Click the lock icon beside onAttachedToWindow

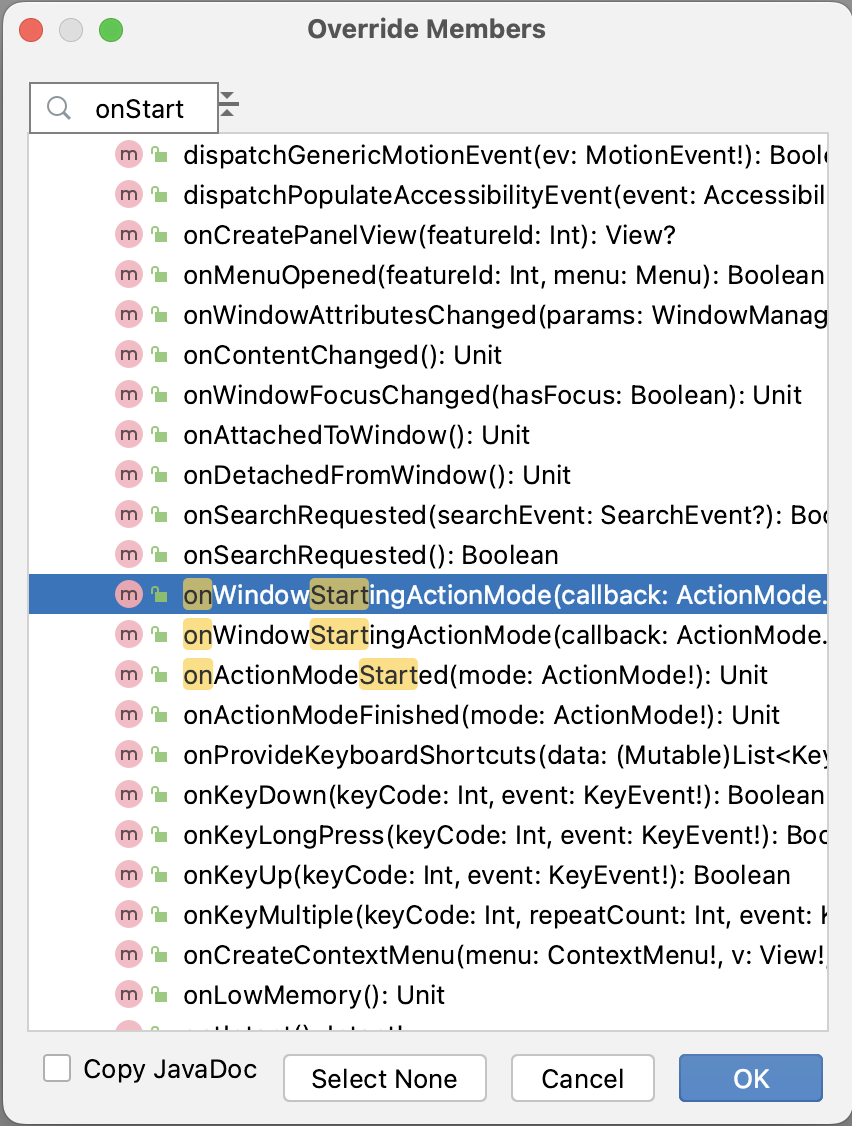tap(159, 435)
